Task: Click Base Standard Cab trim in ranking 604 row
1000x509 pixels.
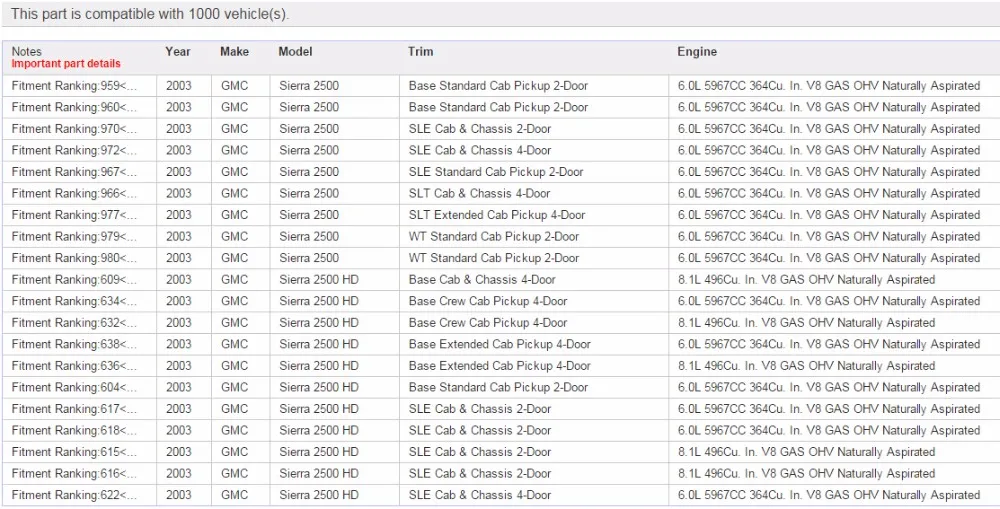Action: pyautogui.click(x=534, y=388)
